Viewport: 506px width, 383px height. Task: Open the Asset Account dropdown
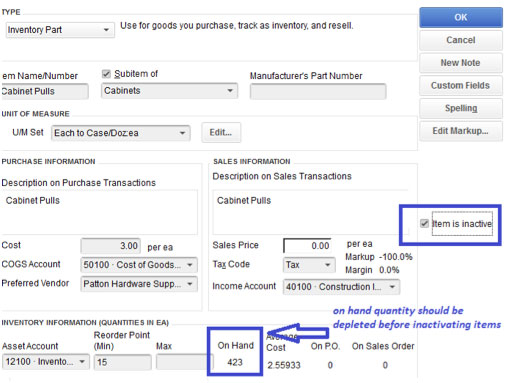(x=46, y=362)
